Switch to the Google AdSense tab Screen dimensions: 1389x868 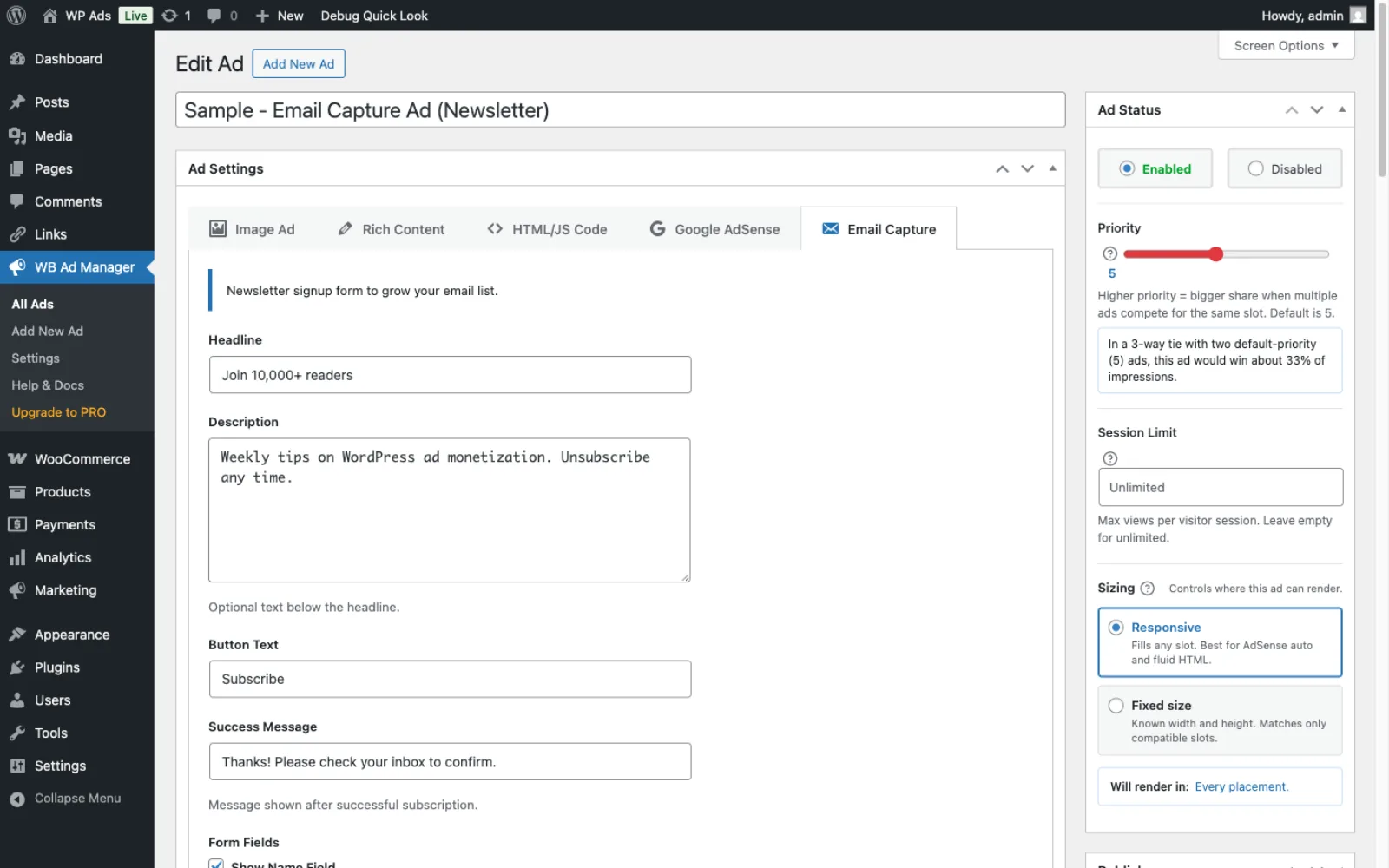point(714,229)
